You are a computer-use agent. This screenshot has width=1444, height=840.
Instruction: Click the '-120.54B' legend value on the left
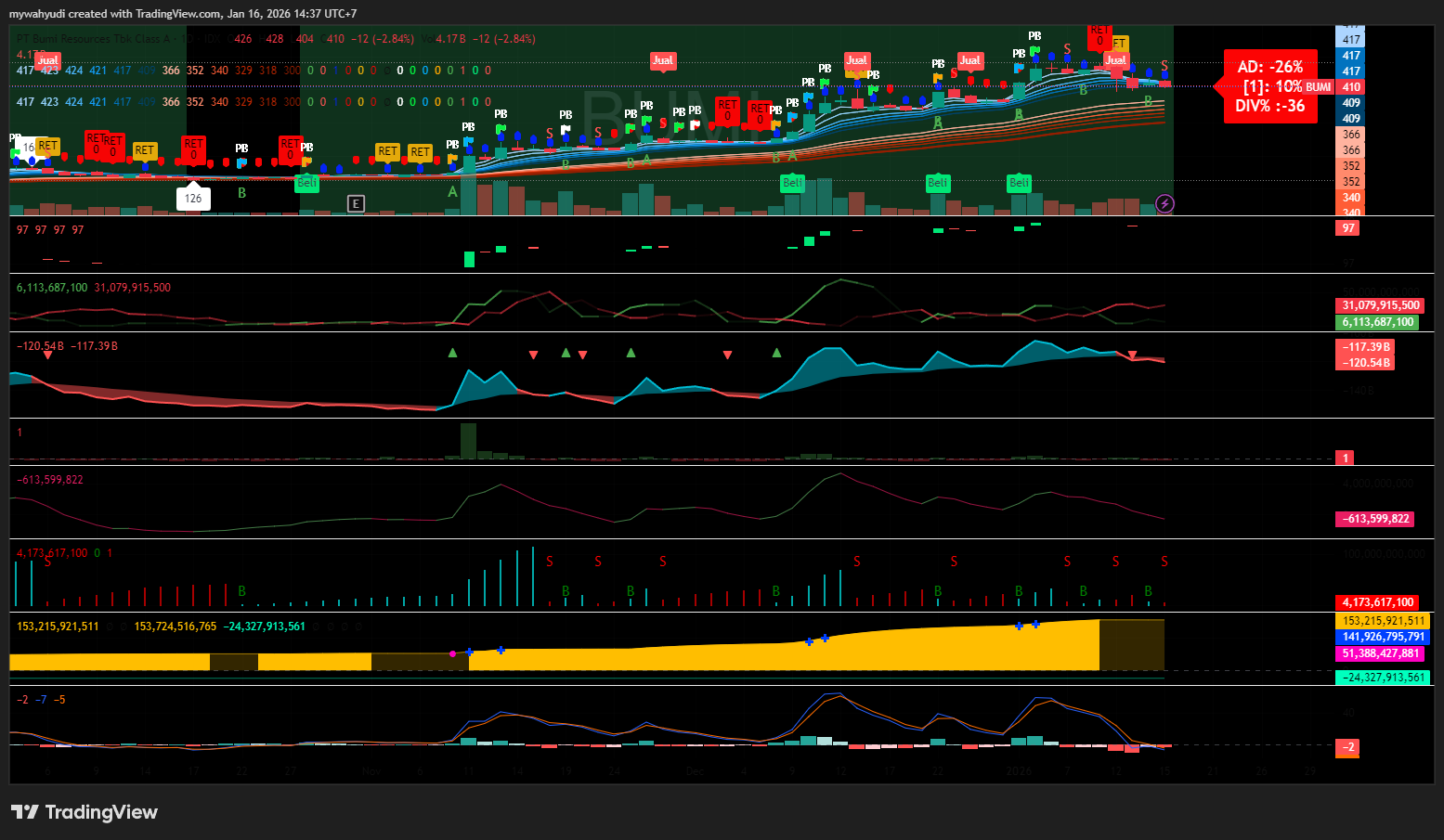(40, 346)
